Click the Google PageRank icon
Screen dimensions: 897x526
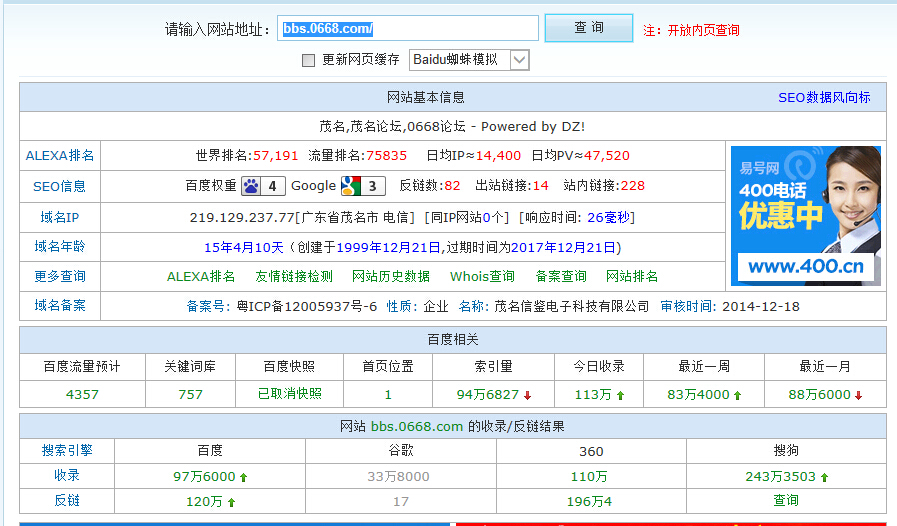[x=349, y=186]
